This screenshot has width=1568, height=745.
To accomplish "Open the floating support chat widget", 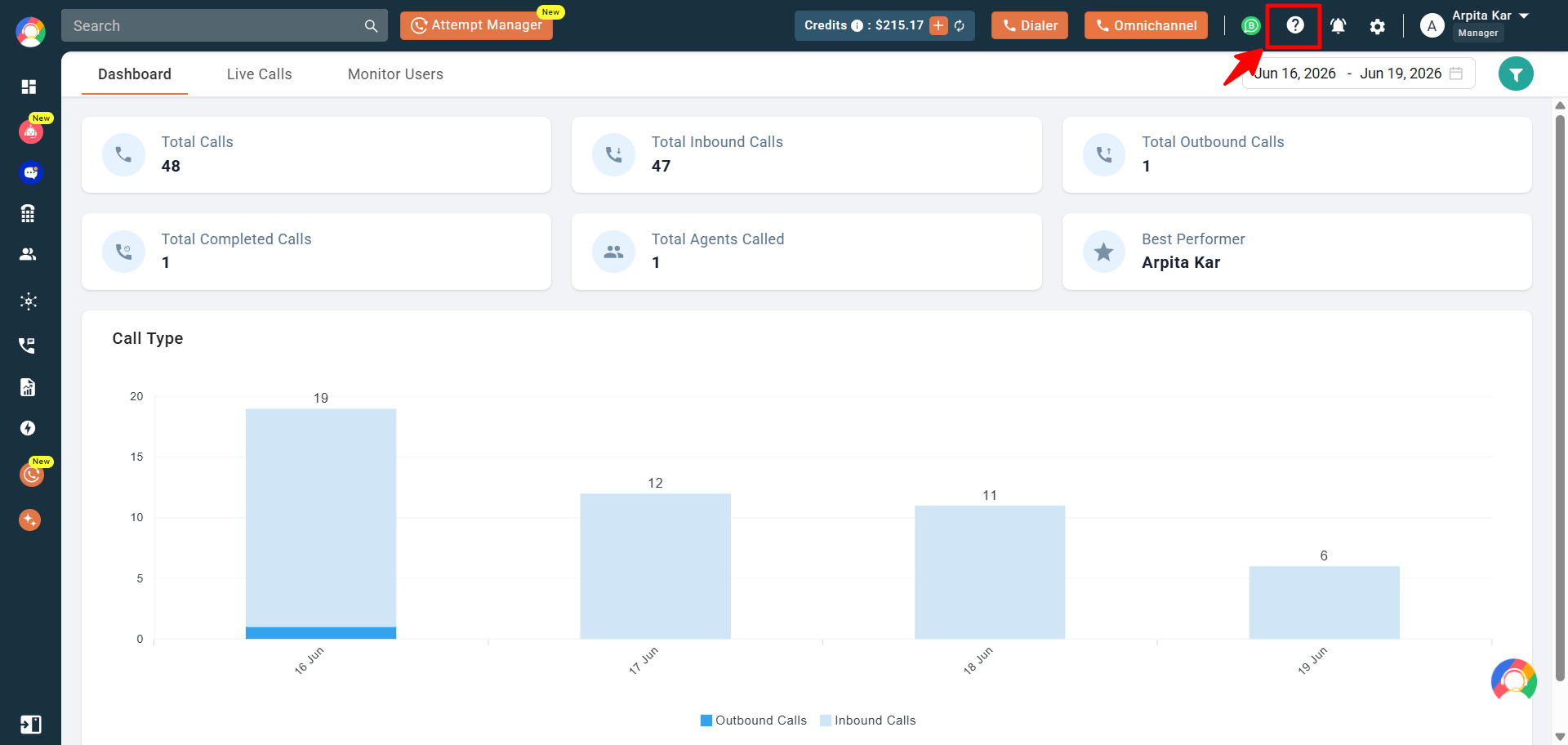I will coord(1514,681).
